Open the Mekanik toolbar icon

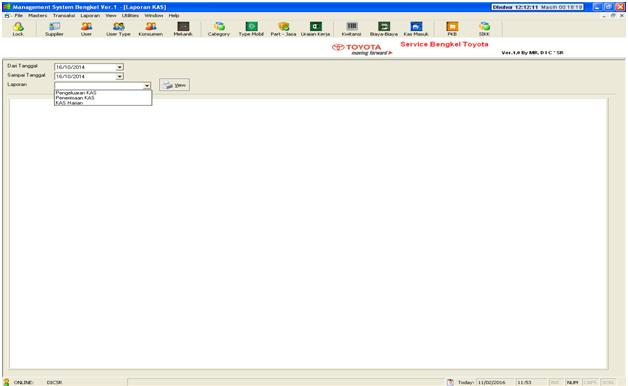pos(183,29)
